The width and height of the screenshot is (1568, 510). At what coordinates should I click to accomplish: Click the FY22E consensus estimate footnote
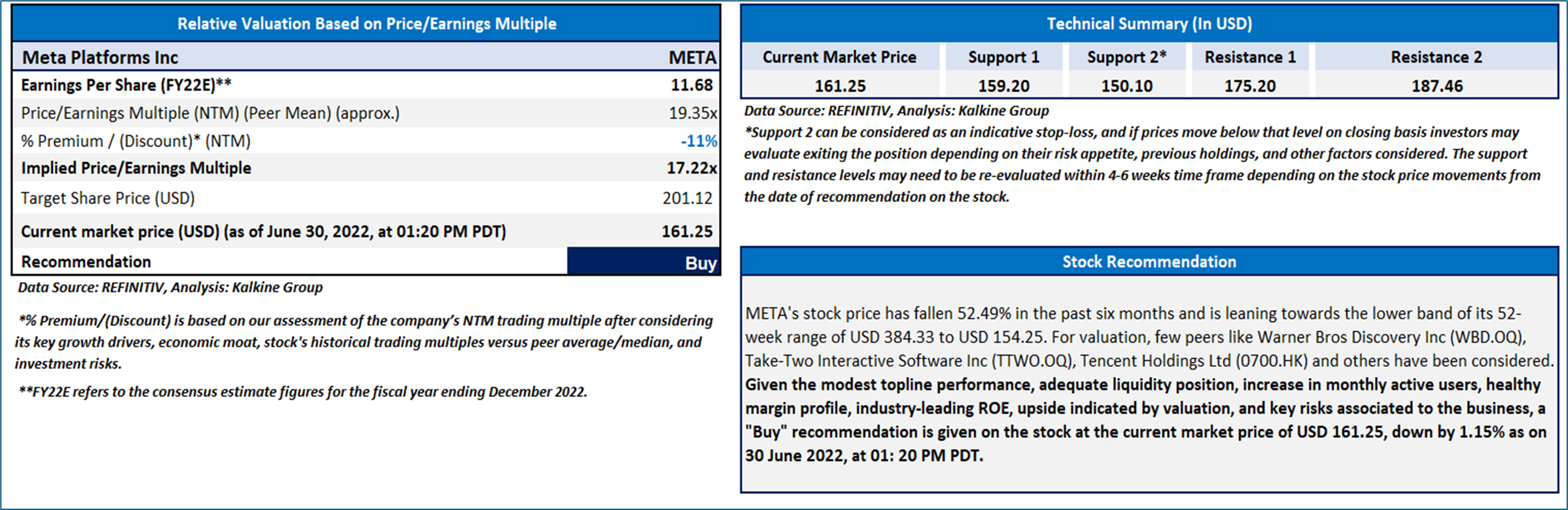pos(303,392)
